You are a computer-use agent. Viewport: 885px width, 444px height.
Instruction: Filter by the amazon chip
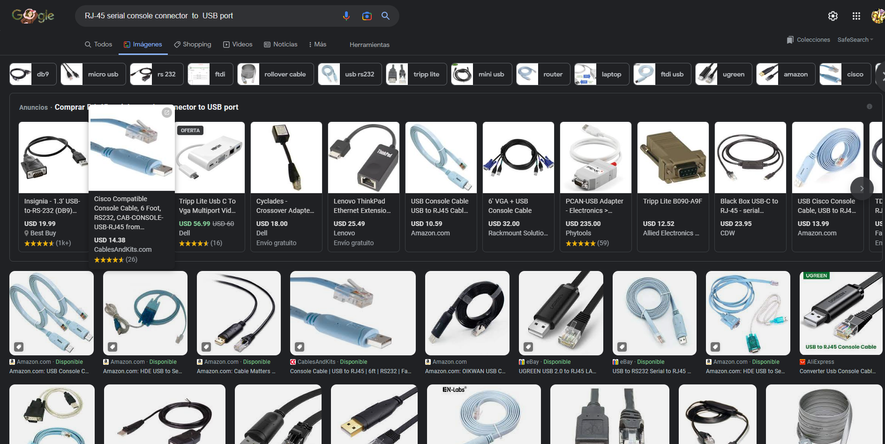point(785,74)
